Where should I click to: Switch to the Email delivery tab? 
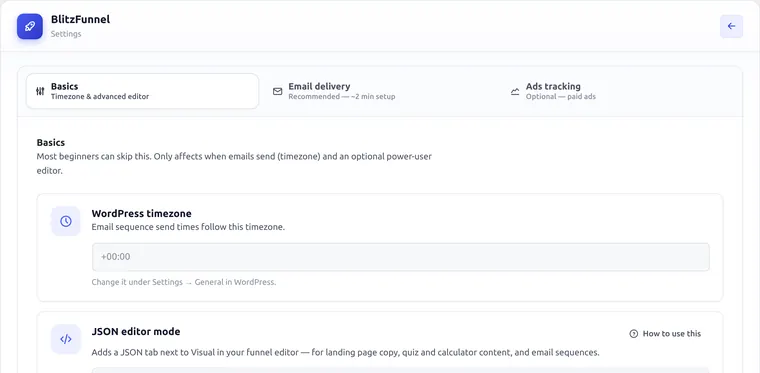tap(380, 91)
